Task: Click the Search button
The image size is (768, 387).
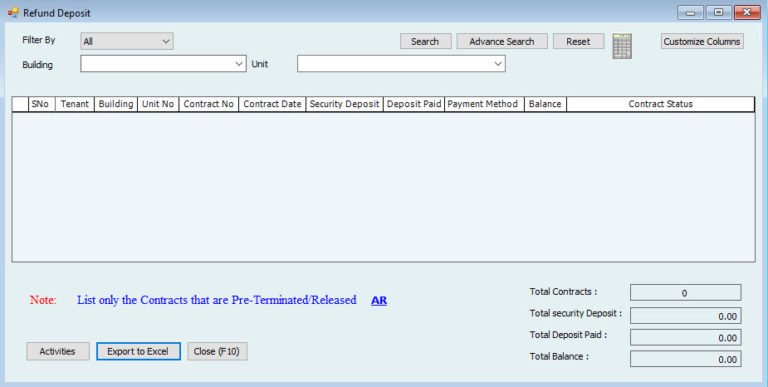Action: tap(425, 42)
